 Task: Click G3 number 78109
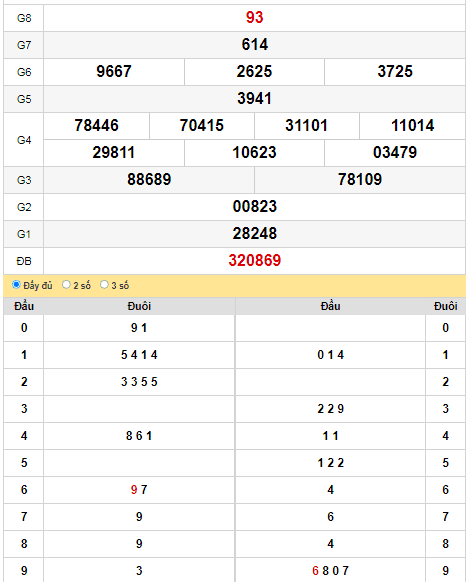[360, 179]
